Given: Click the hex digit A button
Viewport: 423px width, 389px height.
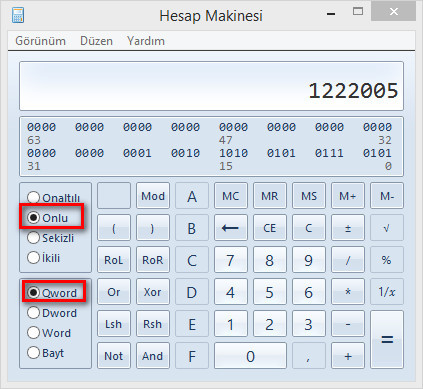Looking at the screenshot, I should click(x=192, y=196).
